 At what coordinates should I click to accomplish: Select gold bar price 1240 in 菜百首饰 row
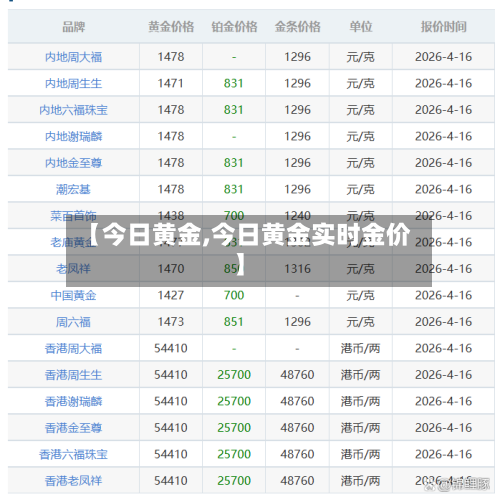coord(297,215)
